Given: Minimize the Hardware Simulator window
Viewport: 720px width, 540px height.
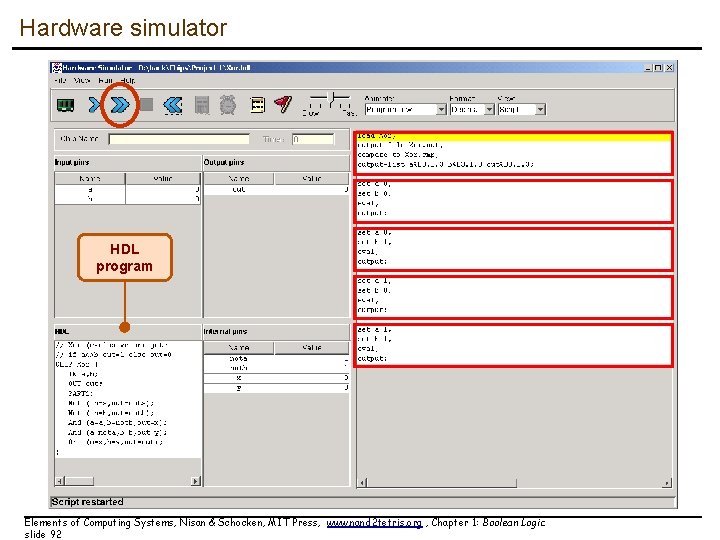Looking at the screenshot, I should (x=648, y=68).
